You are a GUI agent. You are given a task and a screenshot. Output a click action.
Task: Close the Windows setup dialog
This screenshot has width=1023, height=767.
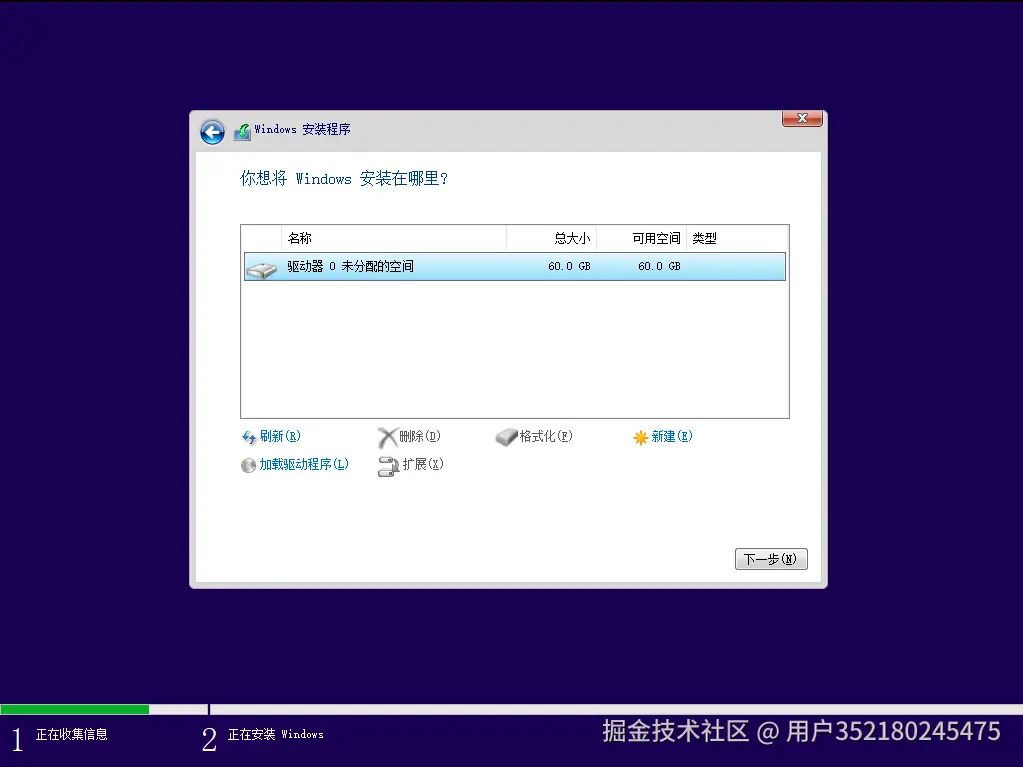802,118
